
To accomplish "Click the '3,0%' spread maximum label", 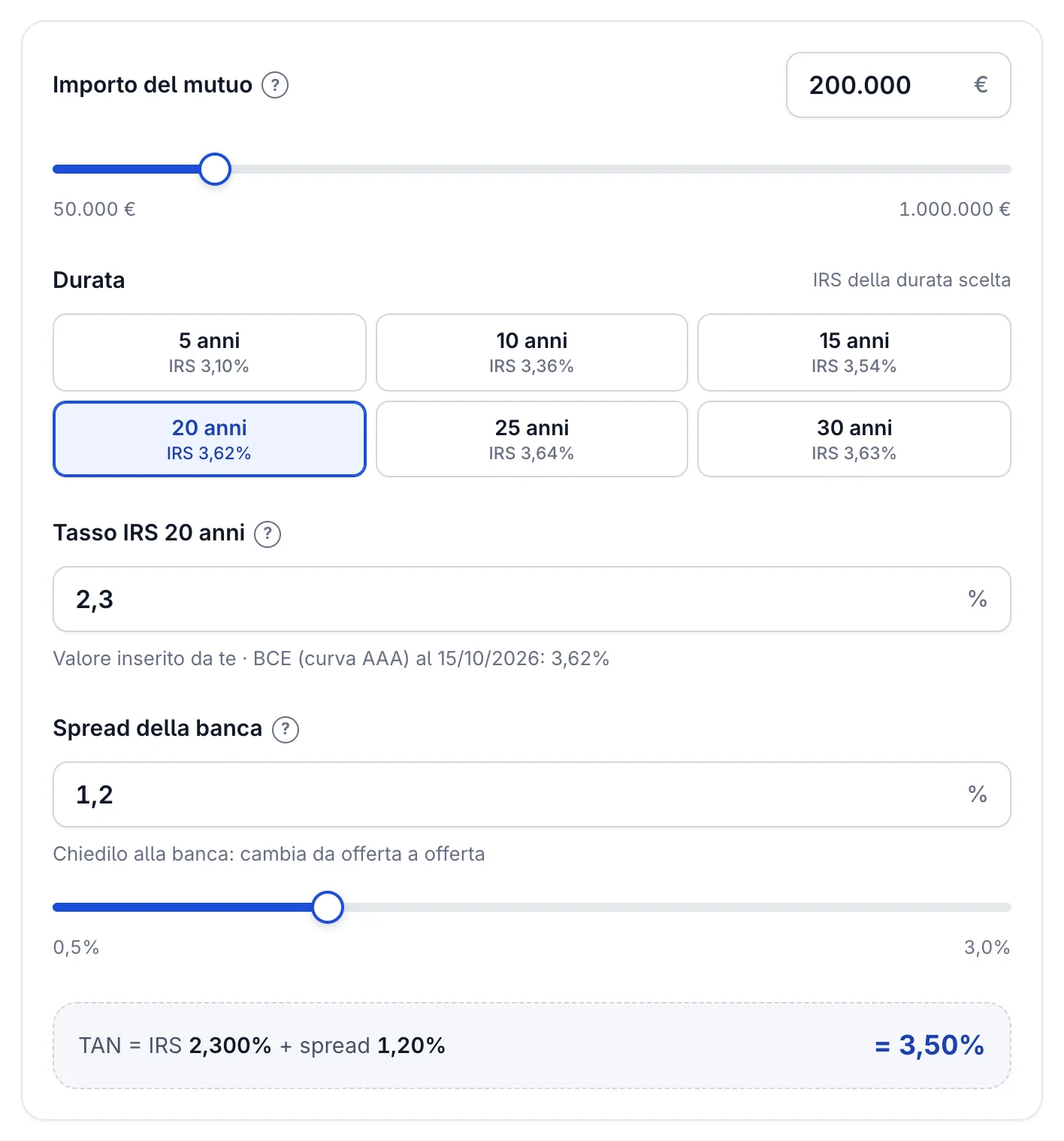I will pyautogui.click(x=987, y=947).
